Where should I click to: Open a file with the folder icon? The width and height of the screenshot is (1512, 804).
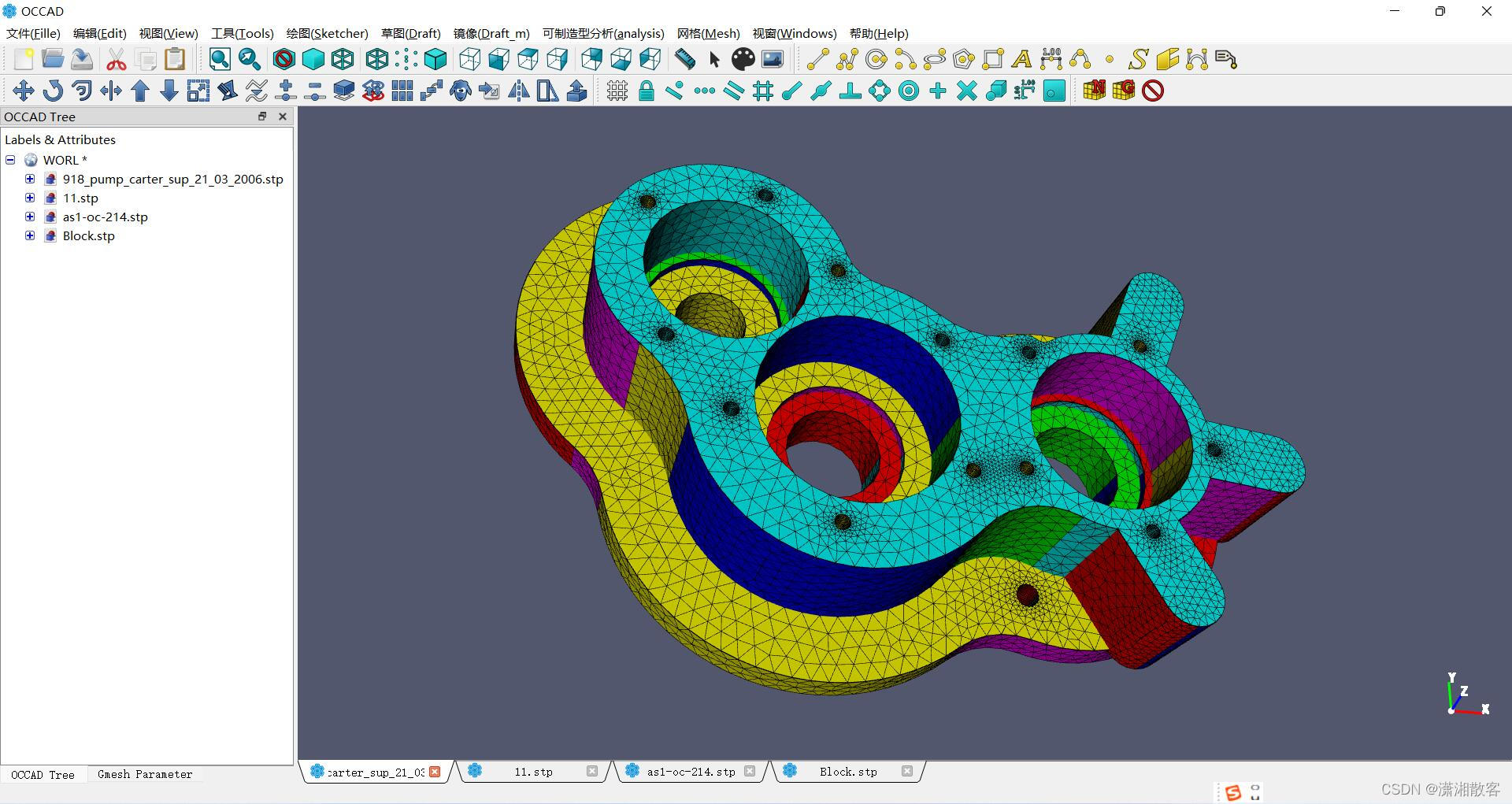(52, 60)
